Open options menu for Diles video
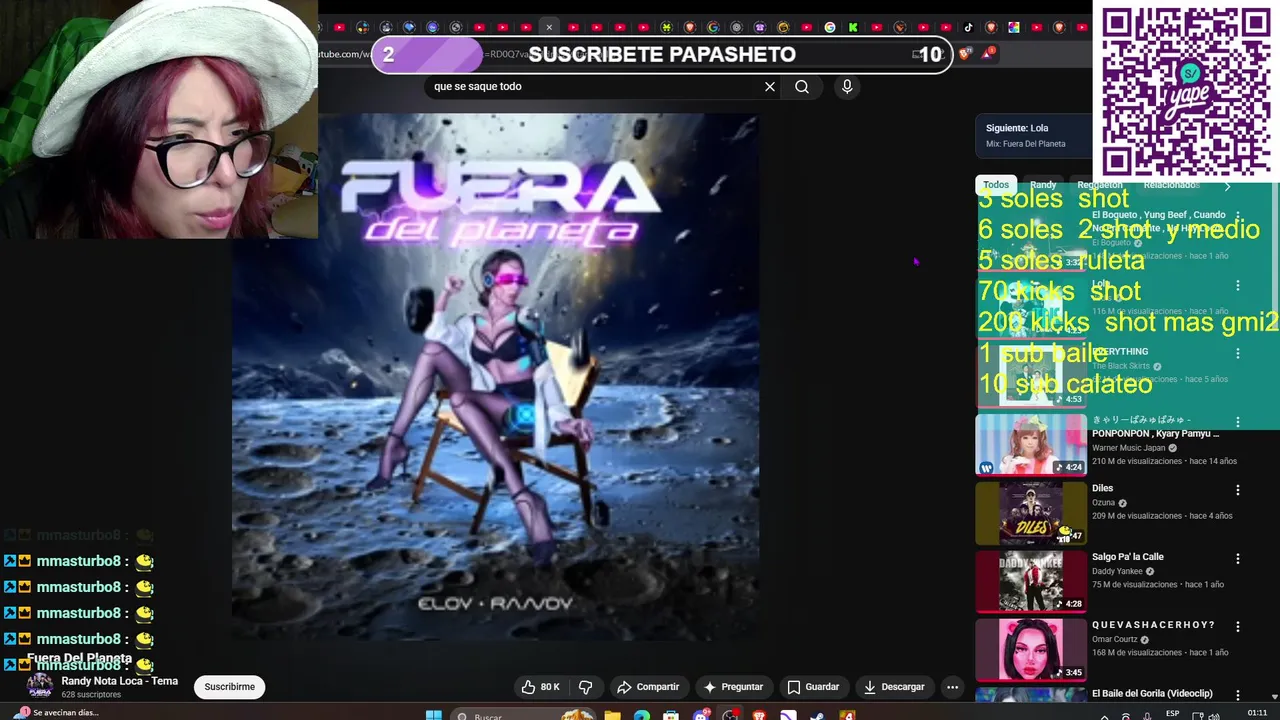Viewport: 1280px width, 720px height. pos(1238,491)
